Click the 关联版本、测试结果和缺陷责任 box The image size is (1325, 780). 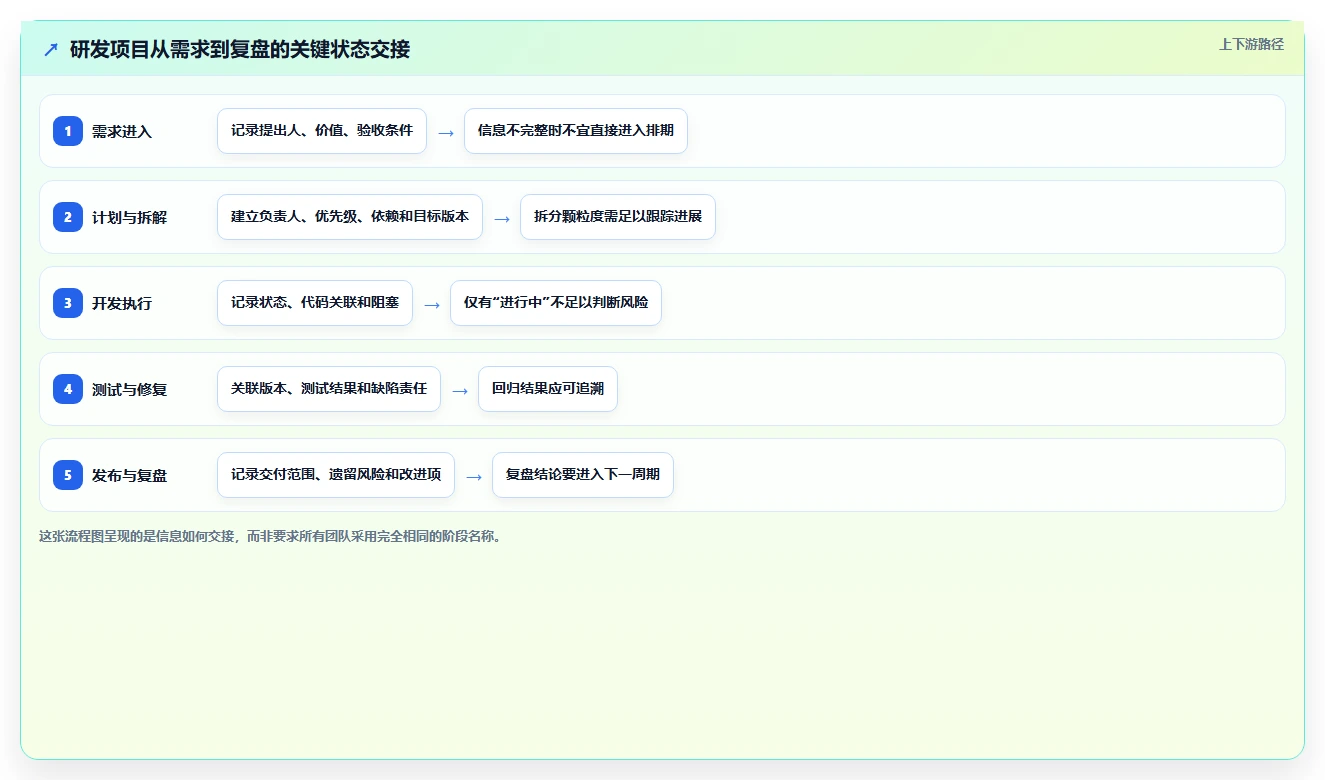coord(329,389)
